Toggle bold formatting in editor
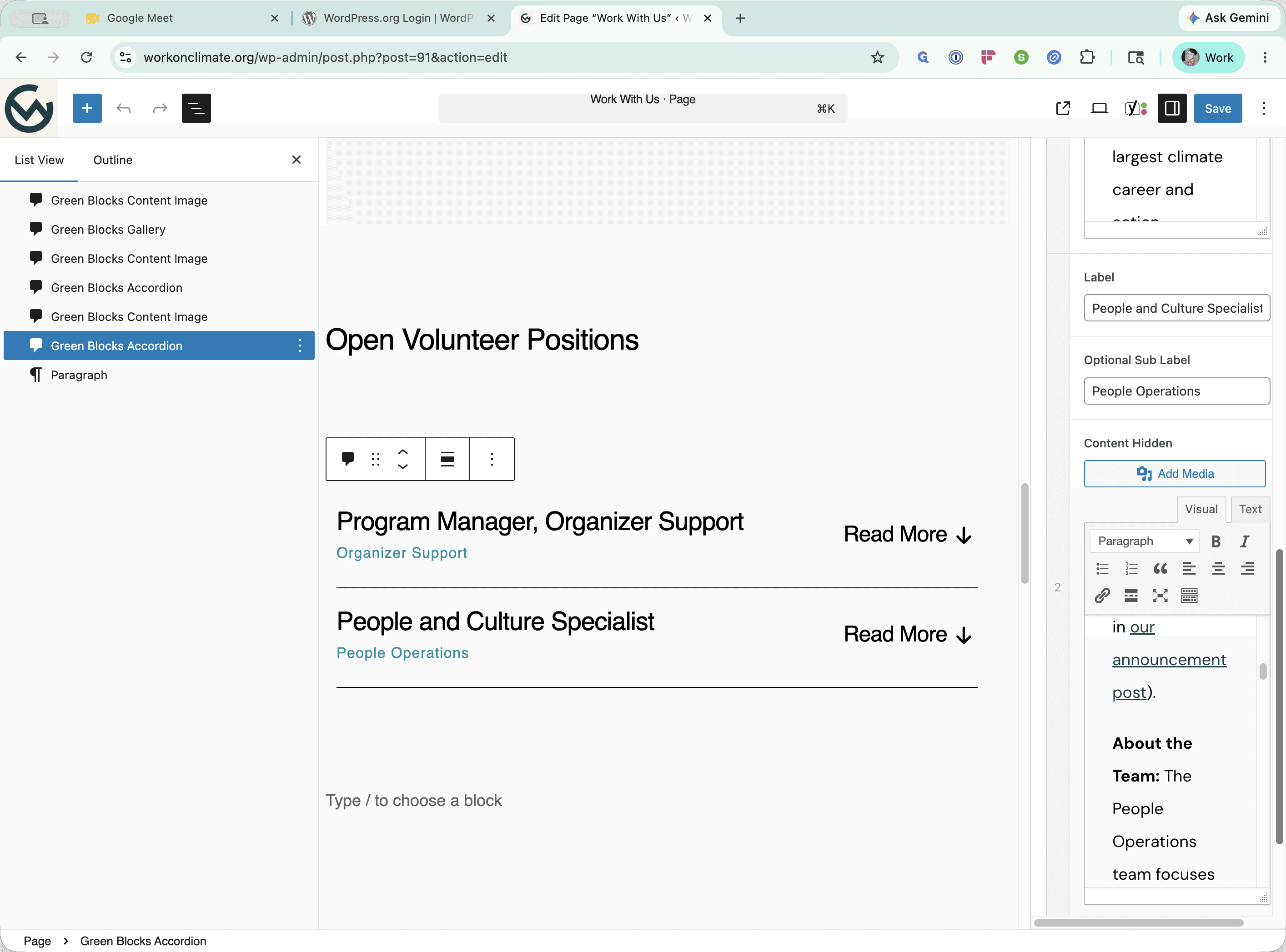 [x=1216, y=541]
